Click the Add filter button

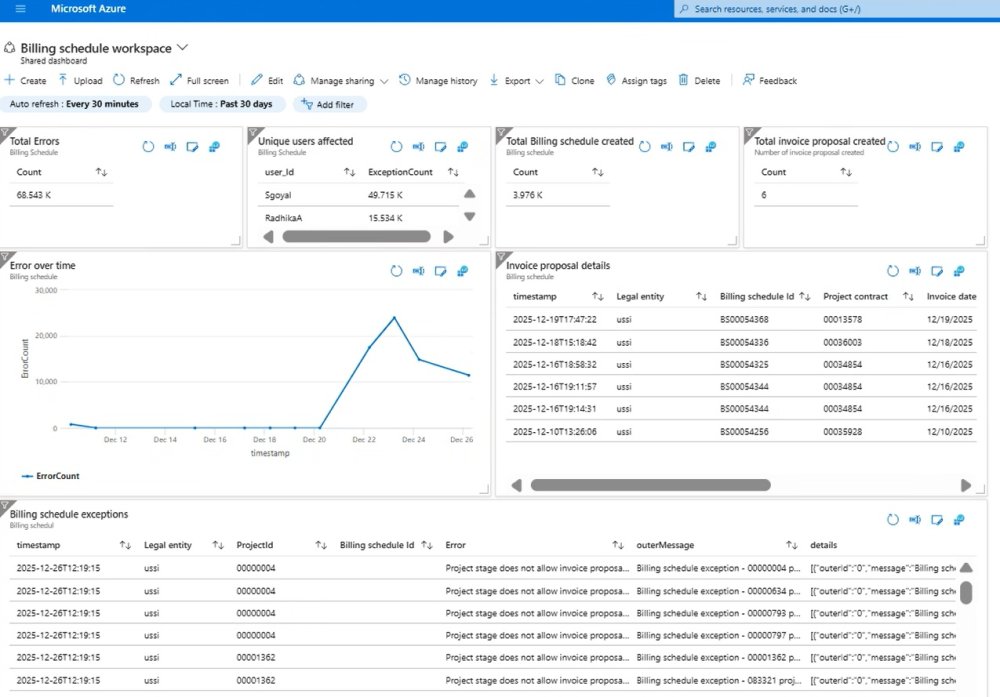(x=330, y=104)
